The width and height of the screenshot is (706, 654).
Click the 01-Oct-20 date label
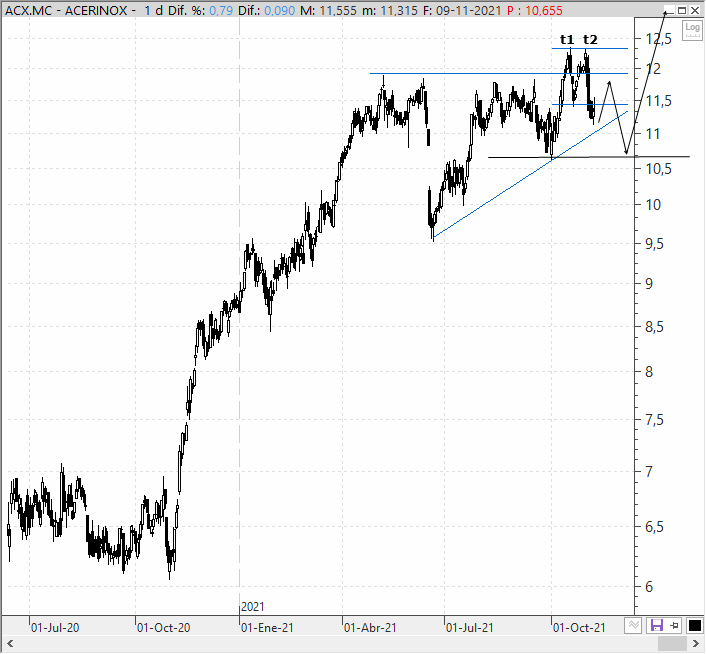[x=164, y=627]
